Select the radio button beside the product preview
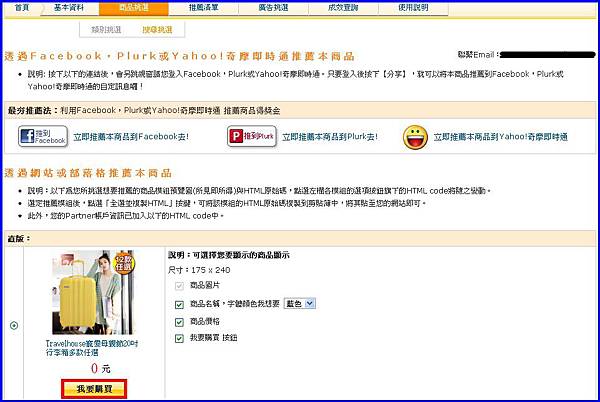600x402 pixels. (14, 326)
